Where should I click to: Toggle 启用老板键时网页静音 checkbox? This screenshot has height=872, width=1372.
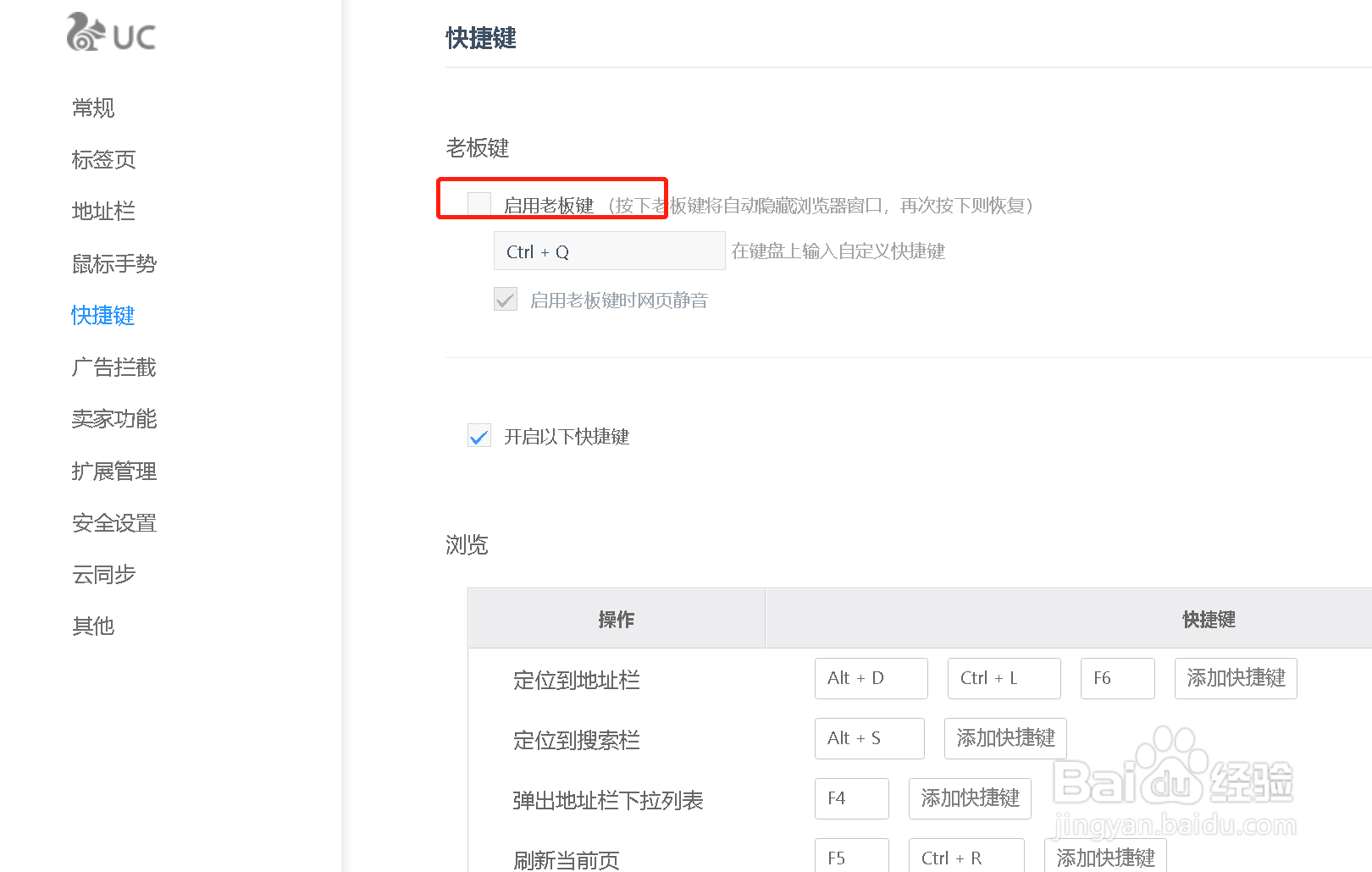point(505,300)
